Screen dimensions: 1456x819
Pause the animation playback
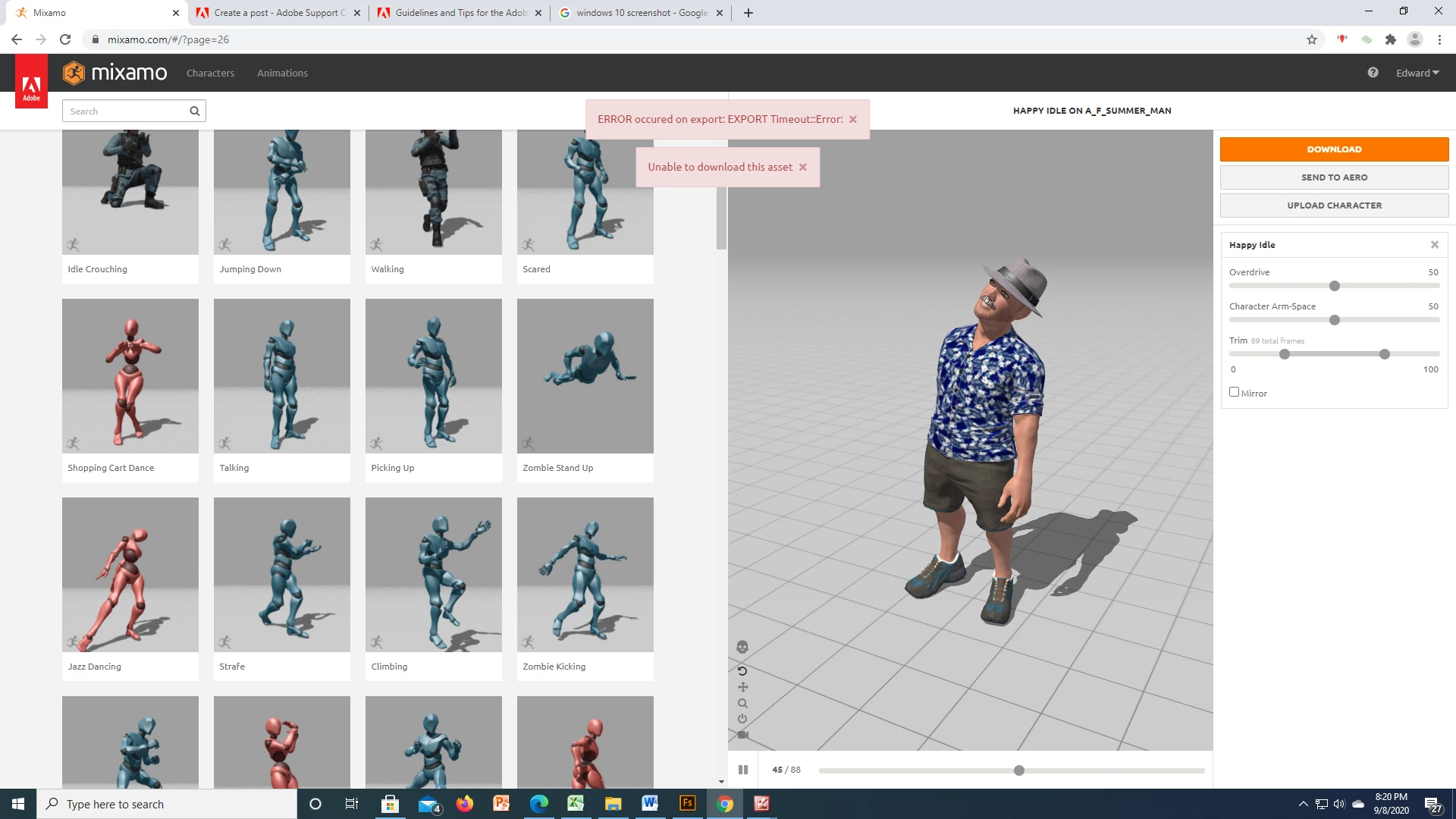[x=743, y=770]
